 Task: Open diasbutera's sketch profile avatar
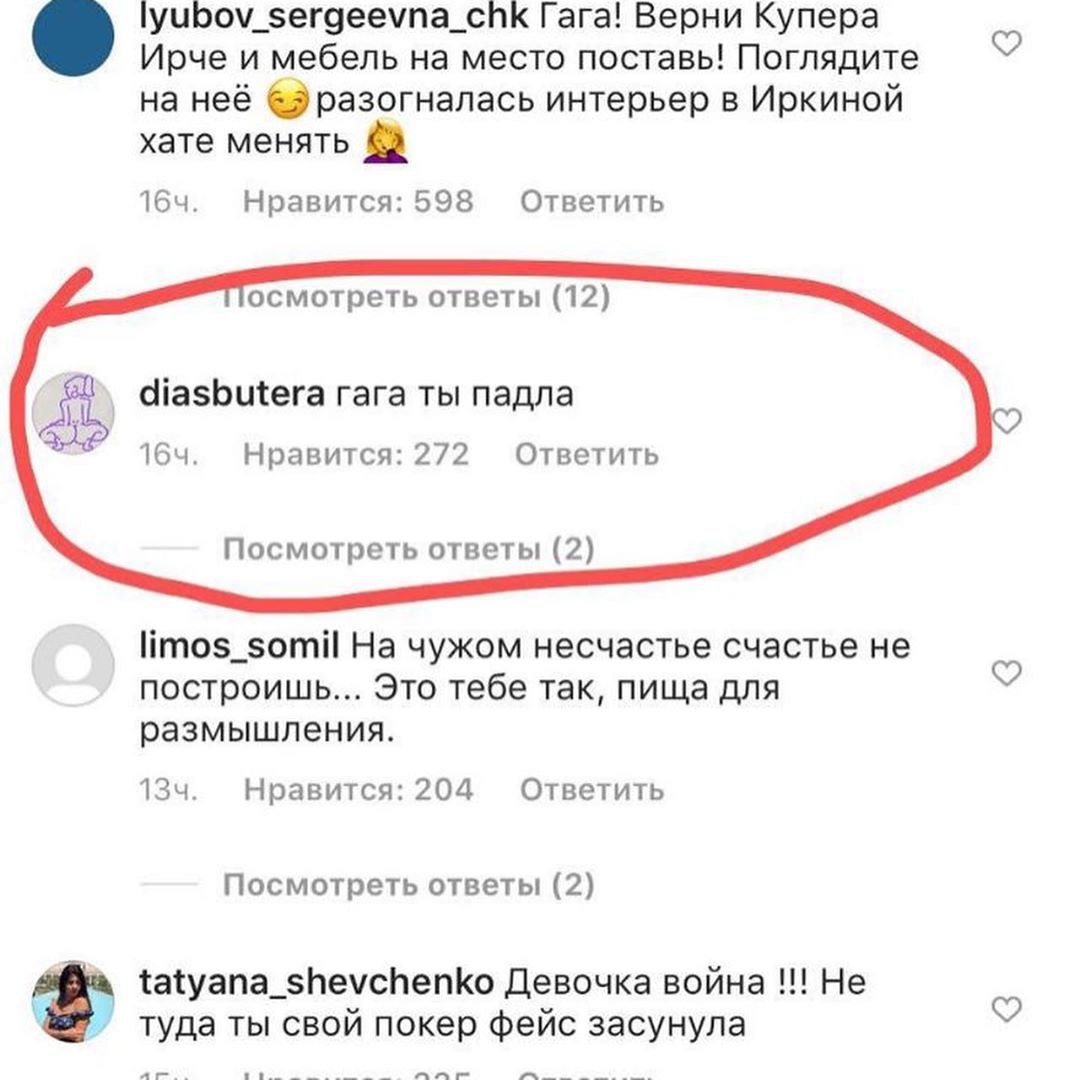click(x=73, y=413)
